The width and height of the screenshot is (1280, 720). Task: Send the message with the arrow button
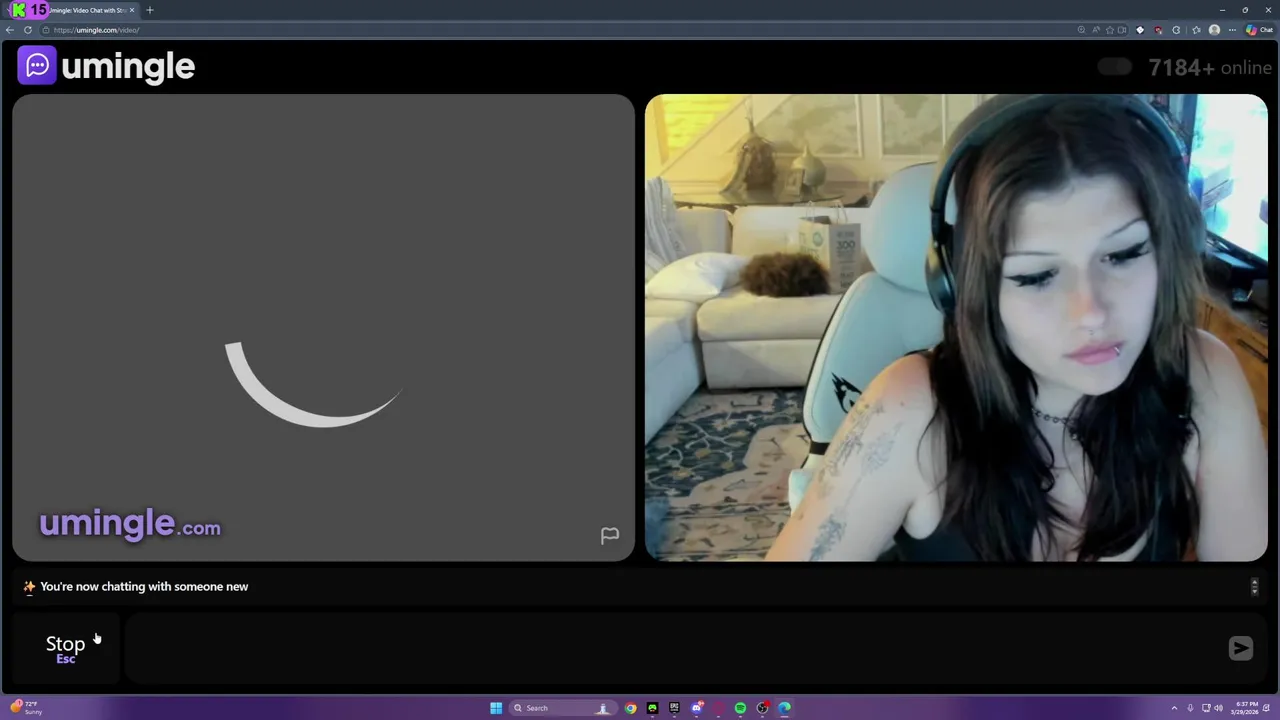[x=1240, y=648]
